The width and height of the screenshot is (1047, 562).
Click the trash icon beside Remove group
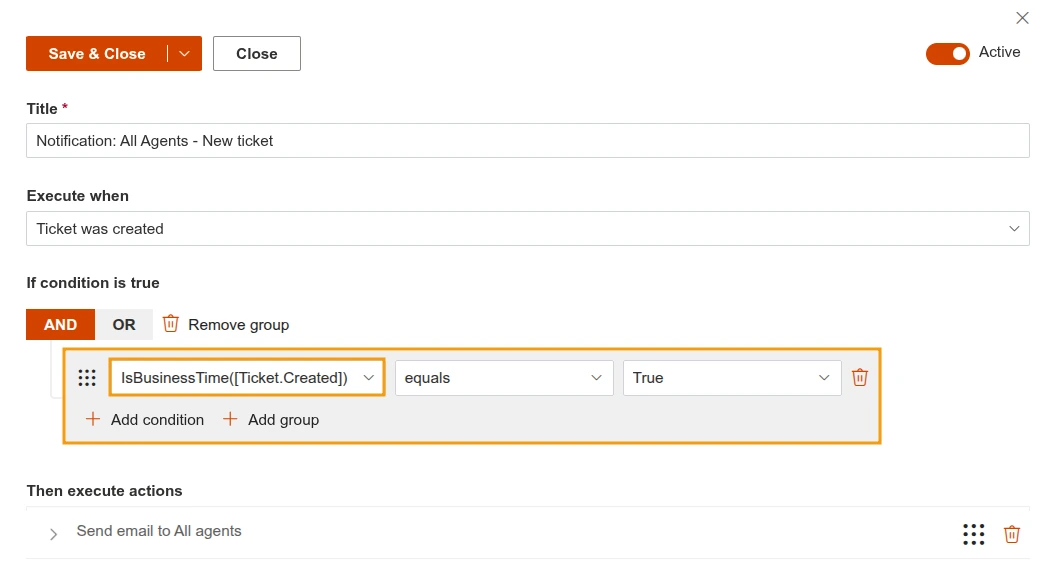171,324
